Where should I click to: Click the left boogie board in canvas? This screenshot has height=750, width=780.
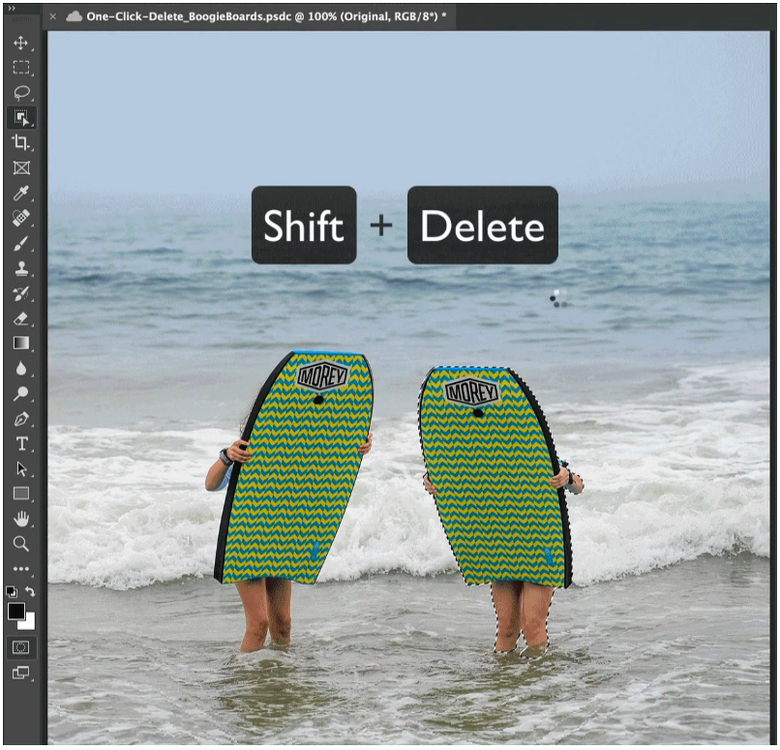tap(294, 468)
